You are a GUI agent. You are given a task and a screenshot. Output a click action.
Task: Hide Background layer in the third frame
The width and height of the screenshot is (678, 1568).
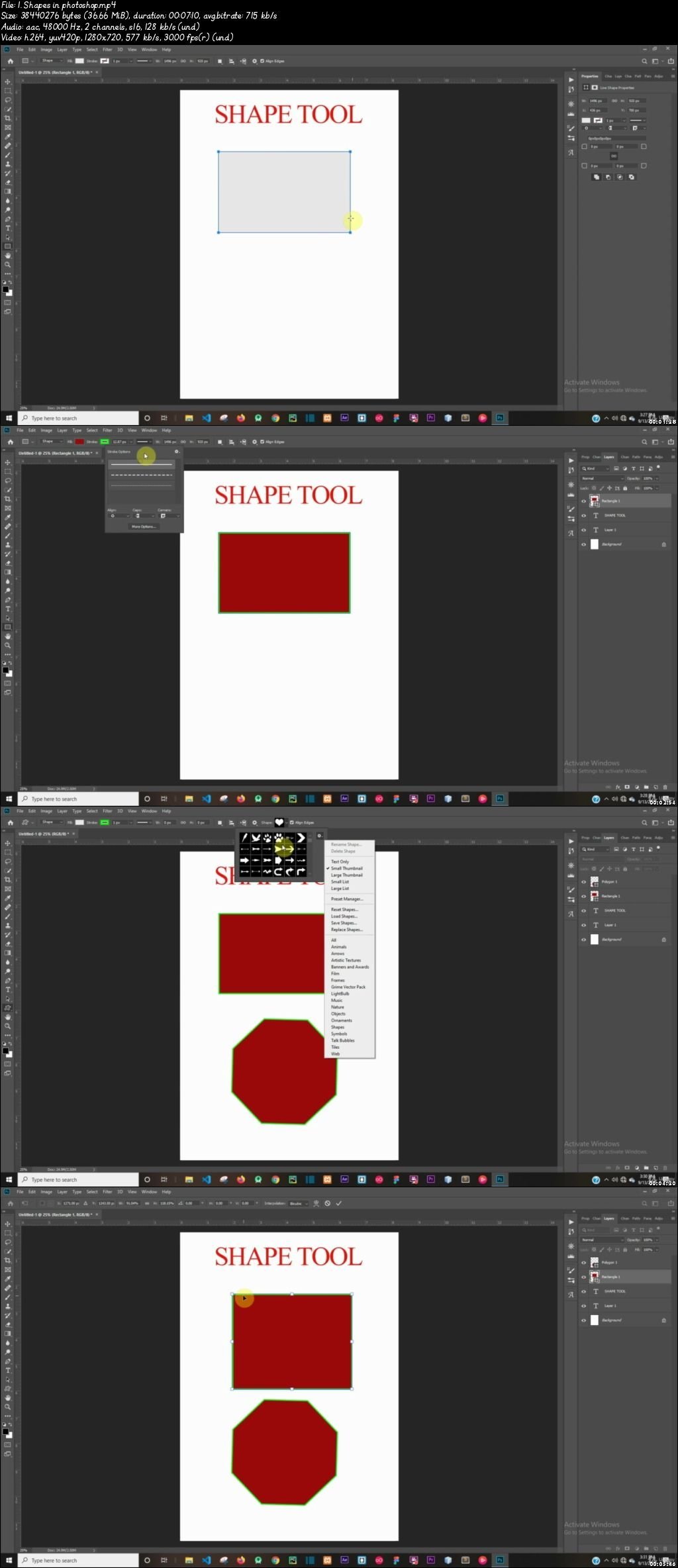coord(583,939)
